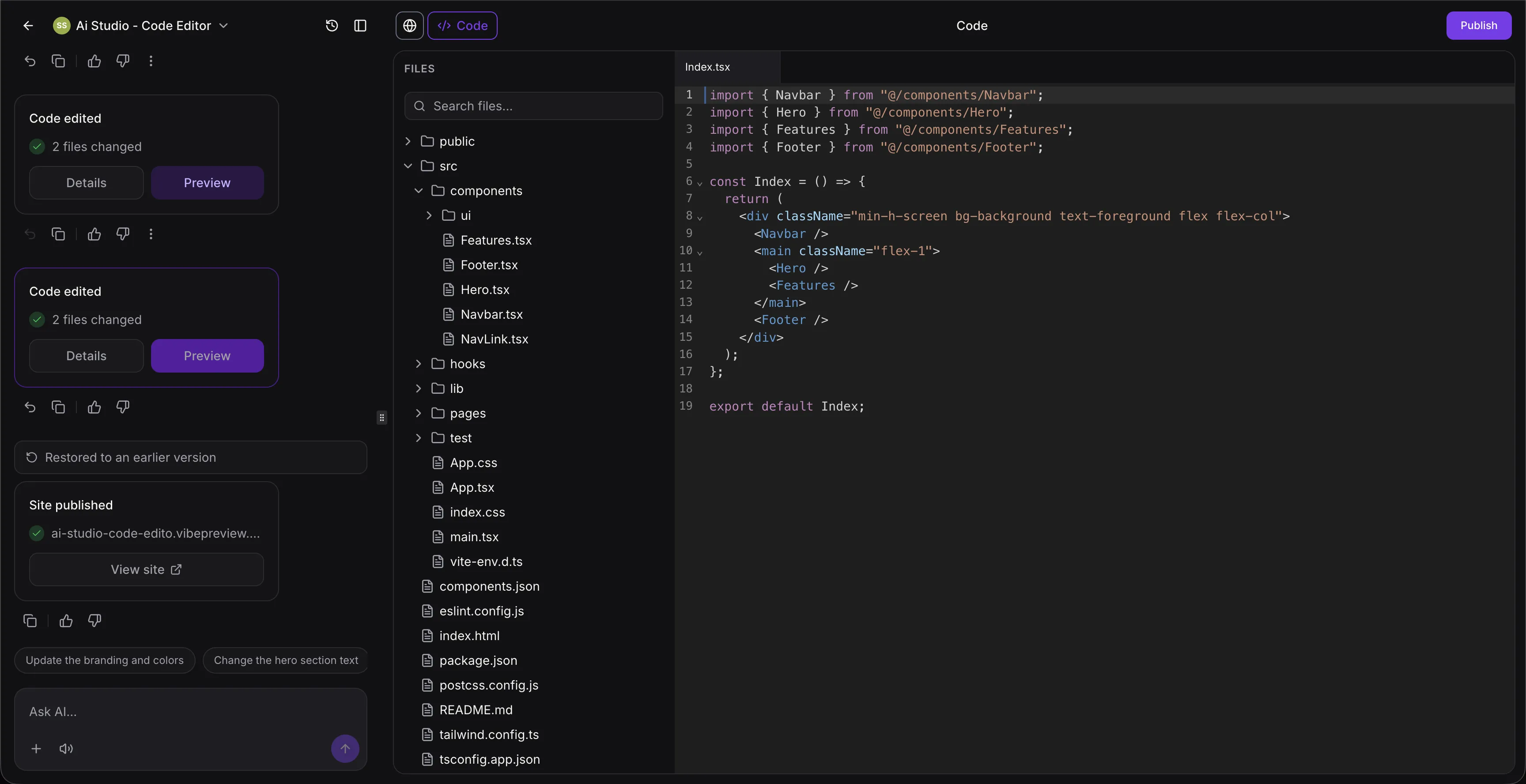Select the suggestion Update the branding and colors
This screenshot has height=784, width=1526.
(104, 660)
